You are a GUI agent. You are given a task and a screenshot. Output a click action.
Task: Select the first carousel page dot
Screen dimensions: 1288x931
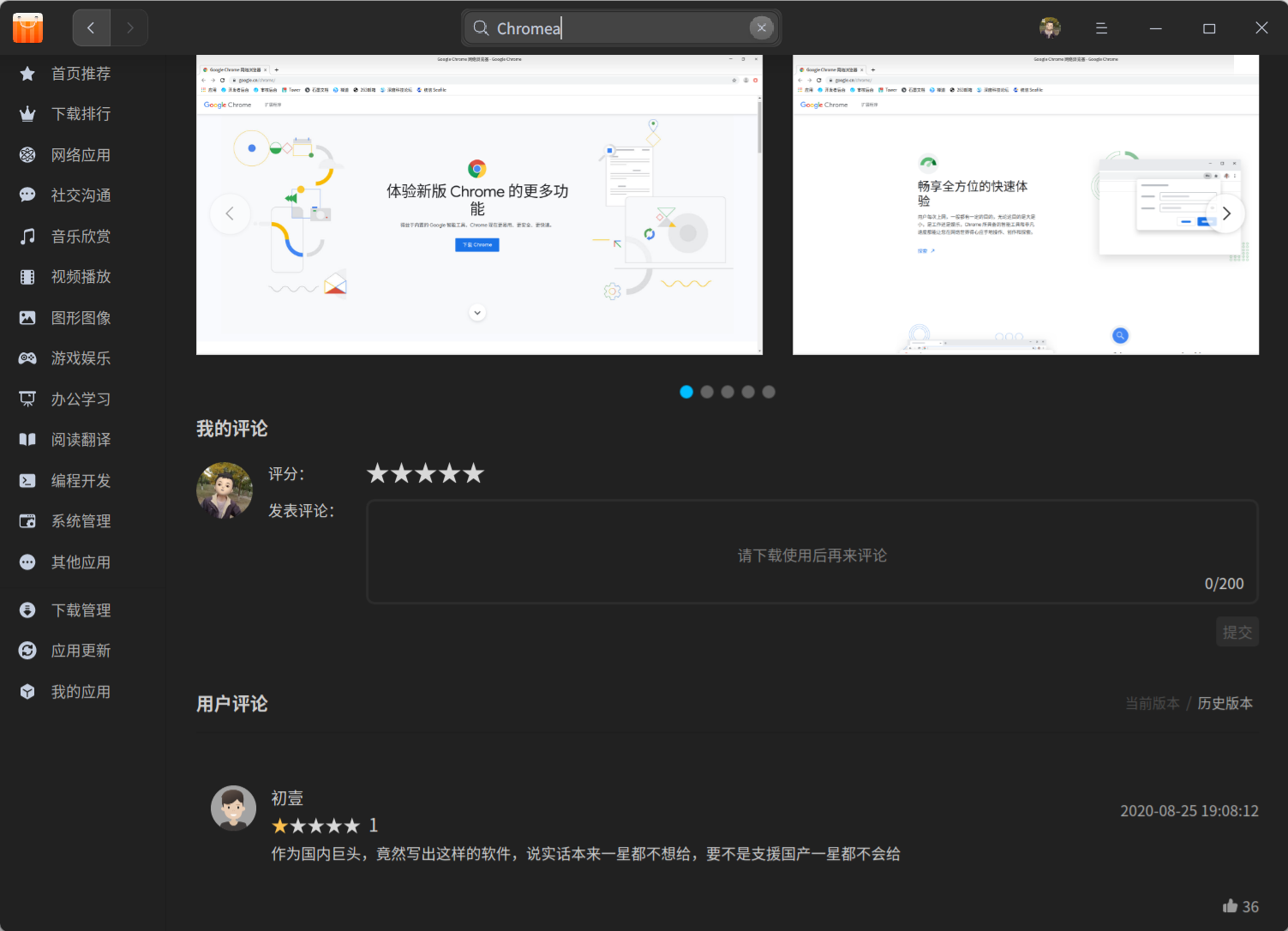click(686, 392)
